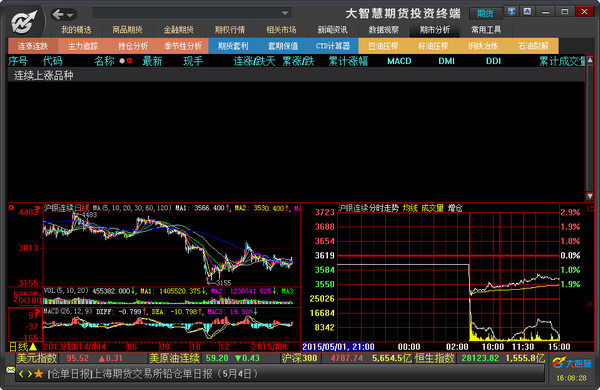Switch to the 持仓分析 tab
Viewport: 600px width, 390px height.
tap(133, 46)
